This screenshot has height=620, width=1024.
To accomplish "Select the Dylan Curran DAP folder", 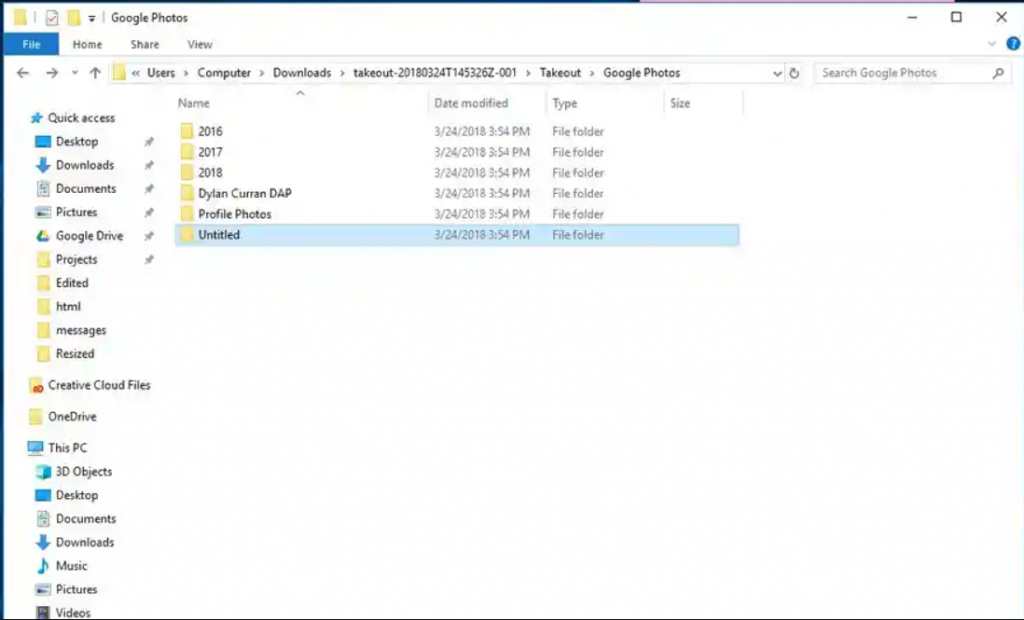I will tap(245, 193).
